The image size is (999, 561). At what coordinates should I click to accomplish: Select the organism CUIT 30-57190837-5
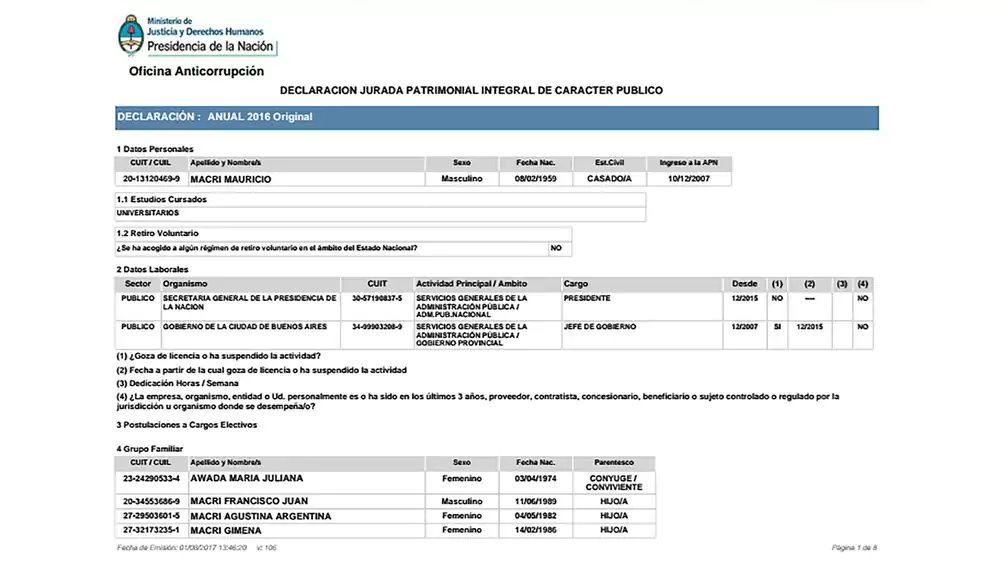(377, 298)
